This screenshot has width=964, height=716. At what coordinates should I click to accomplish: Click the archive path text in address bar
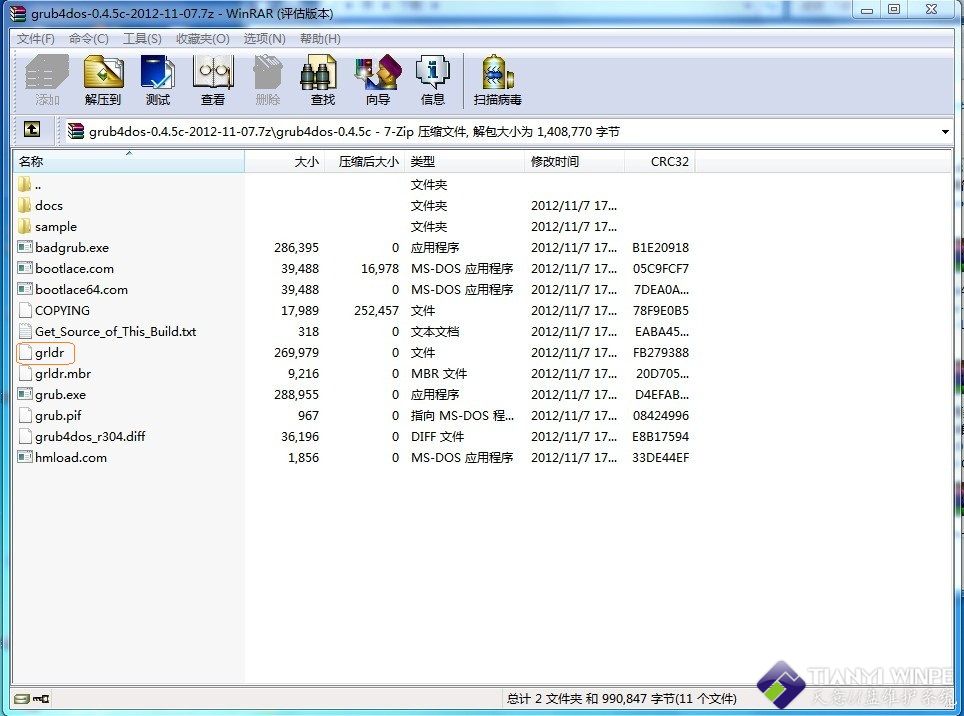[x=354, y=132]
